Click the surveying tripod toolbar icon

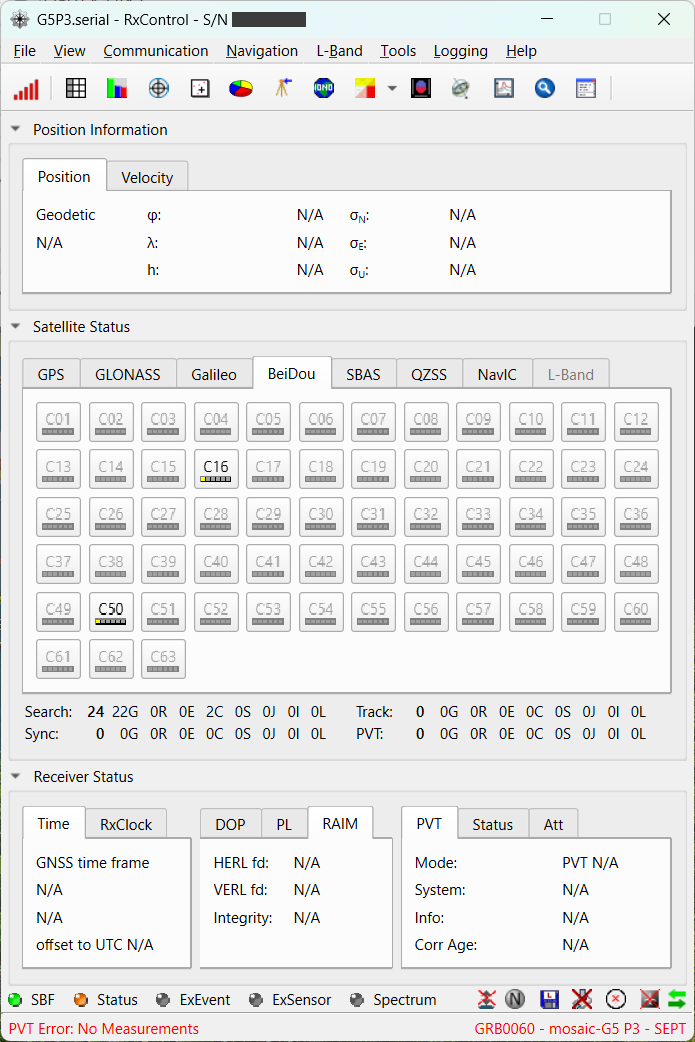283,88
